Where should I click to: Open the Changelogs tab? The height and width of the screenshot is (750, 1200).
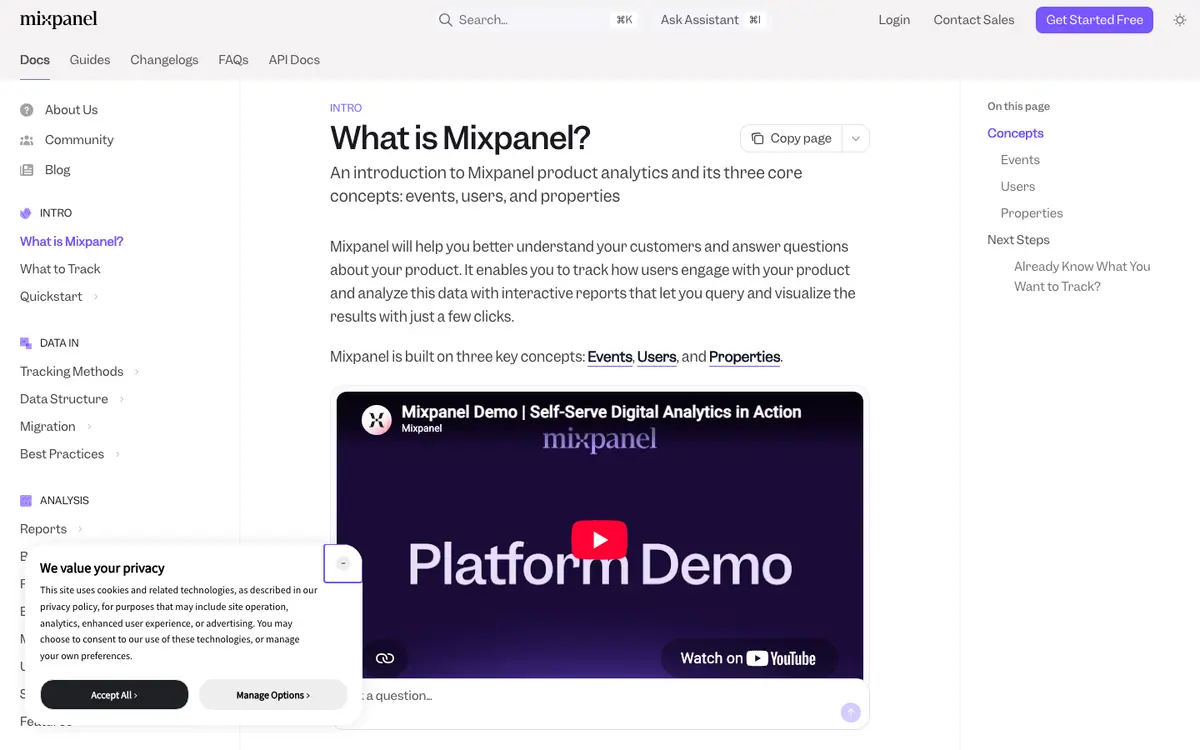(164, 60)
